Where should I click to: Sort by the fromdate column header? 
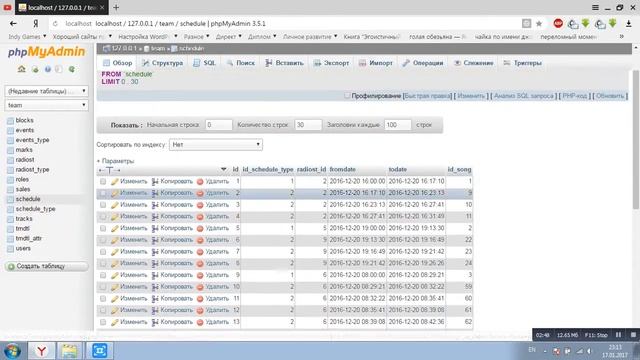click(342, 169)
